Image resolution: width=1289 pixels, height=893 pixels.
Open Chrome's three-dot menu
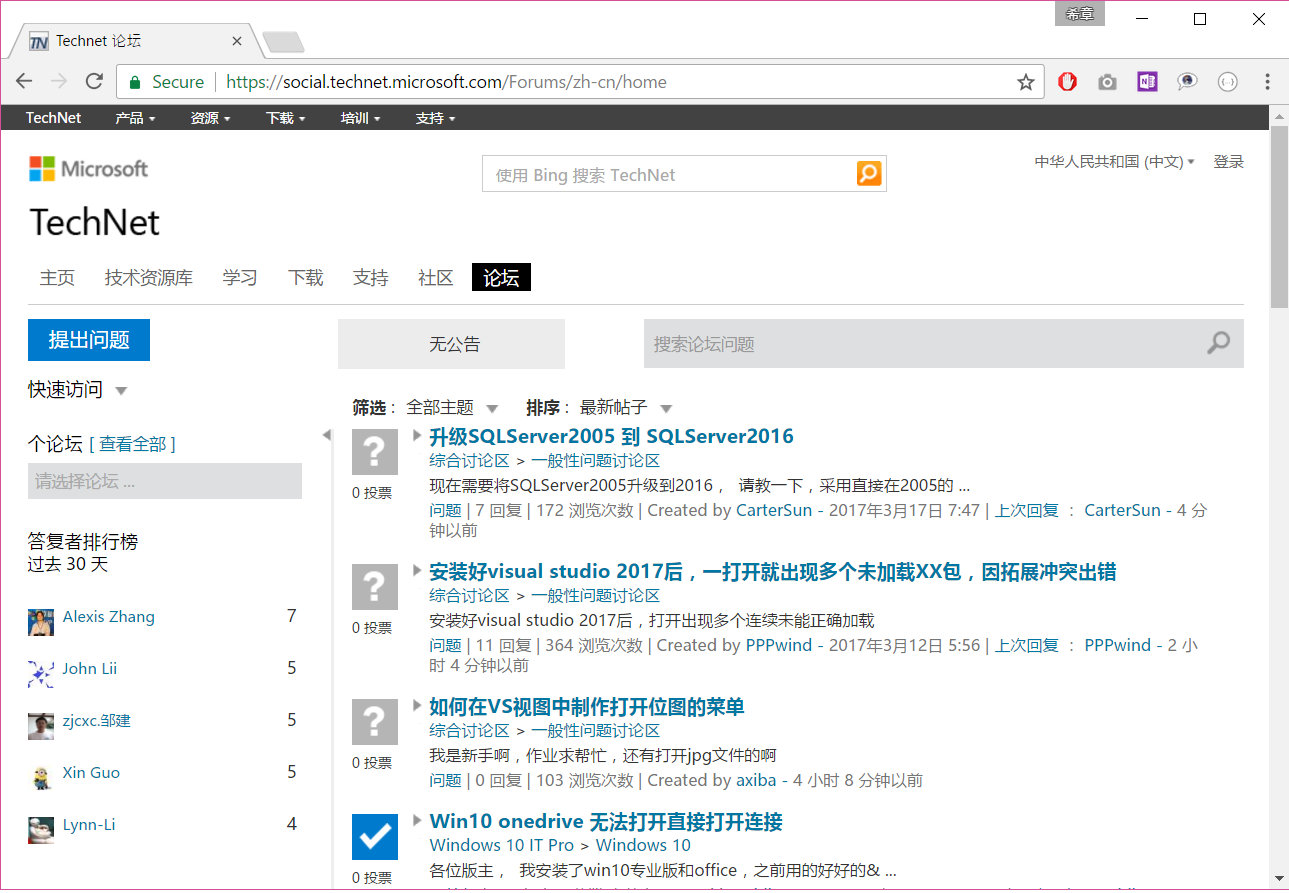[x=1267, y=82]
